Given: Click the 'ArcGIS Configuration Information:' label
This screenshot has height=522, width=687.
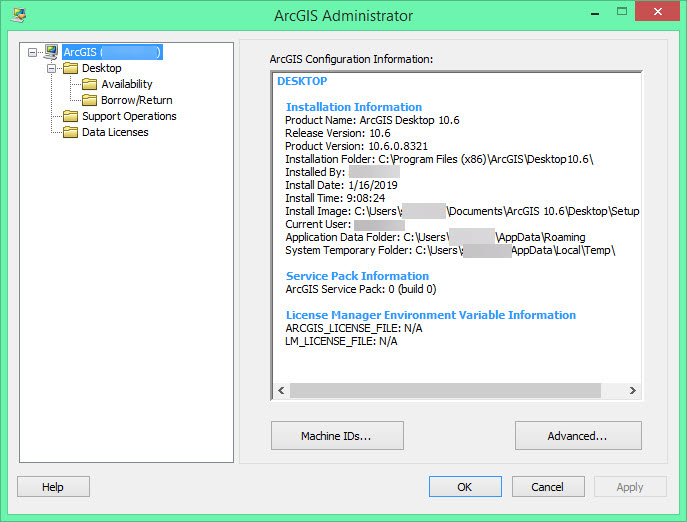Looking at the screenshot, I should (351, 59).
